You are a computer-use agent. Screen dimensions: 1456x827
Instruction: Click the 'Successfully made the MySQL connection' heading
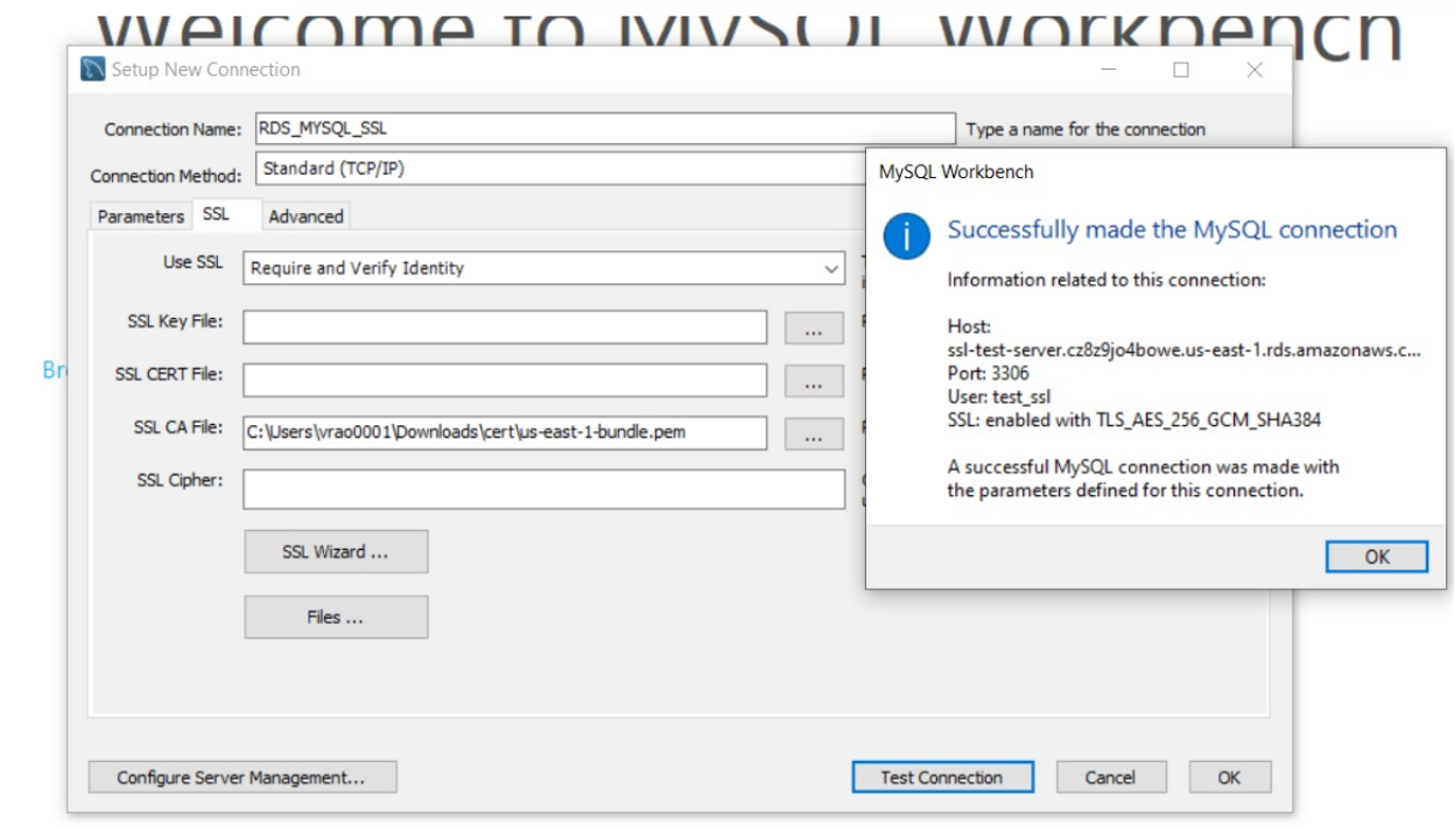pyautogui.click(x=1173, y=230)
